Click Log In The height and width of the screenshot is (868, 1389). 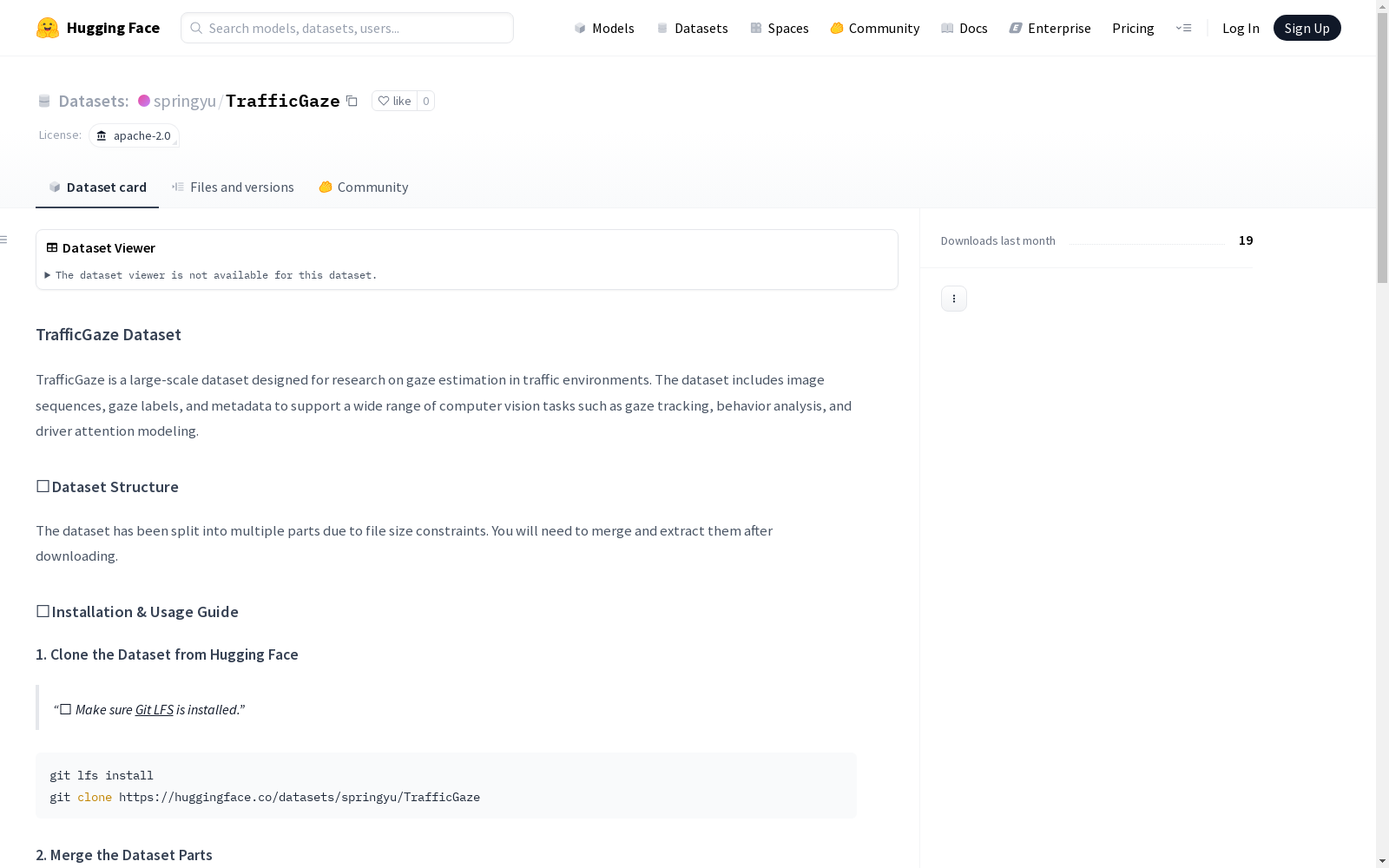click(1241, 28)
